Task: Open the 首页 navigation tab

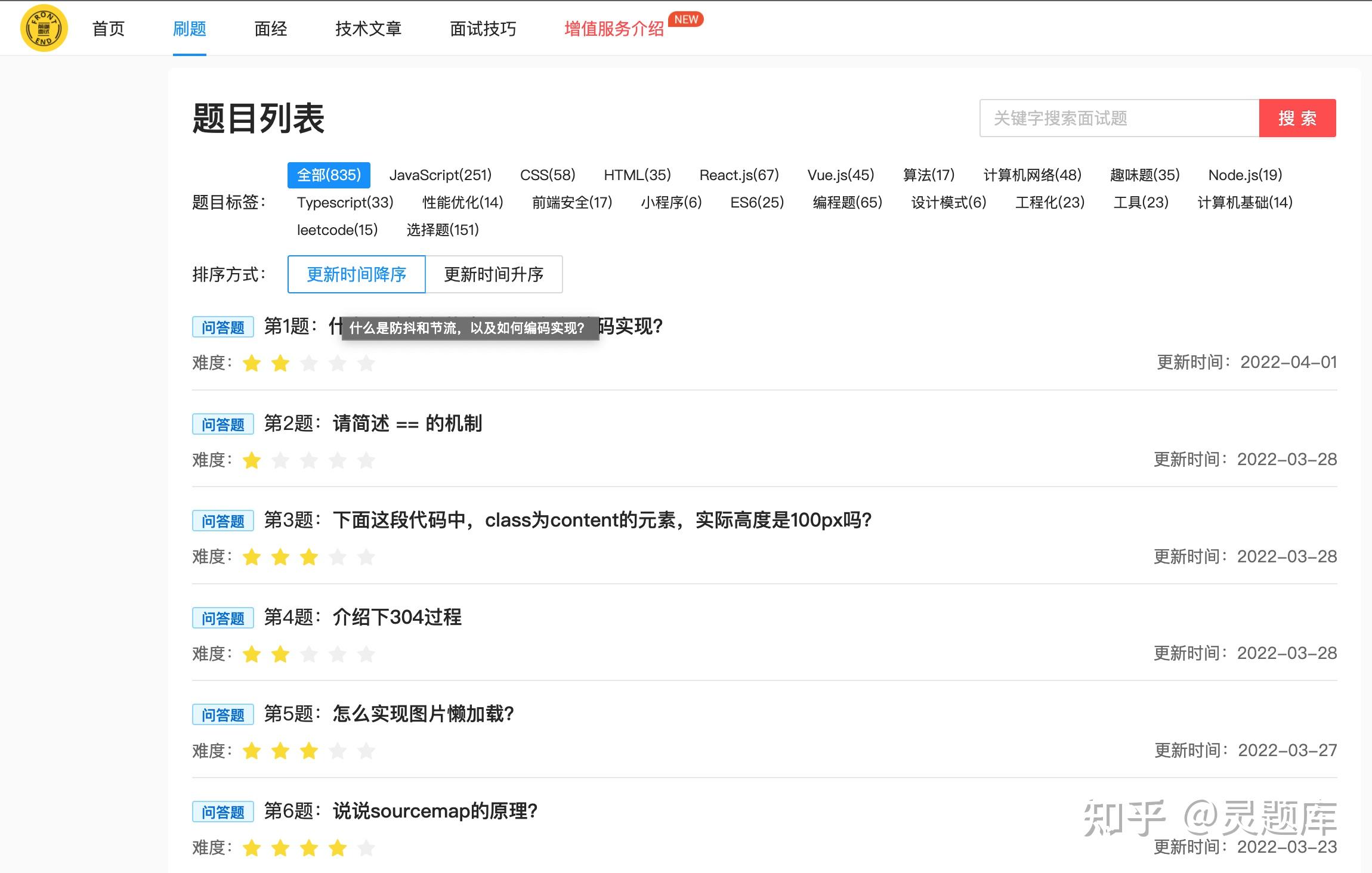Action: (108, 29)
